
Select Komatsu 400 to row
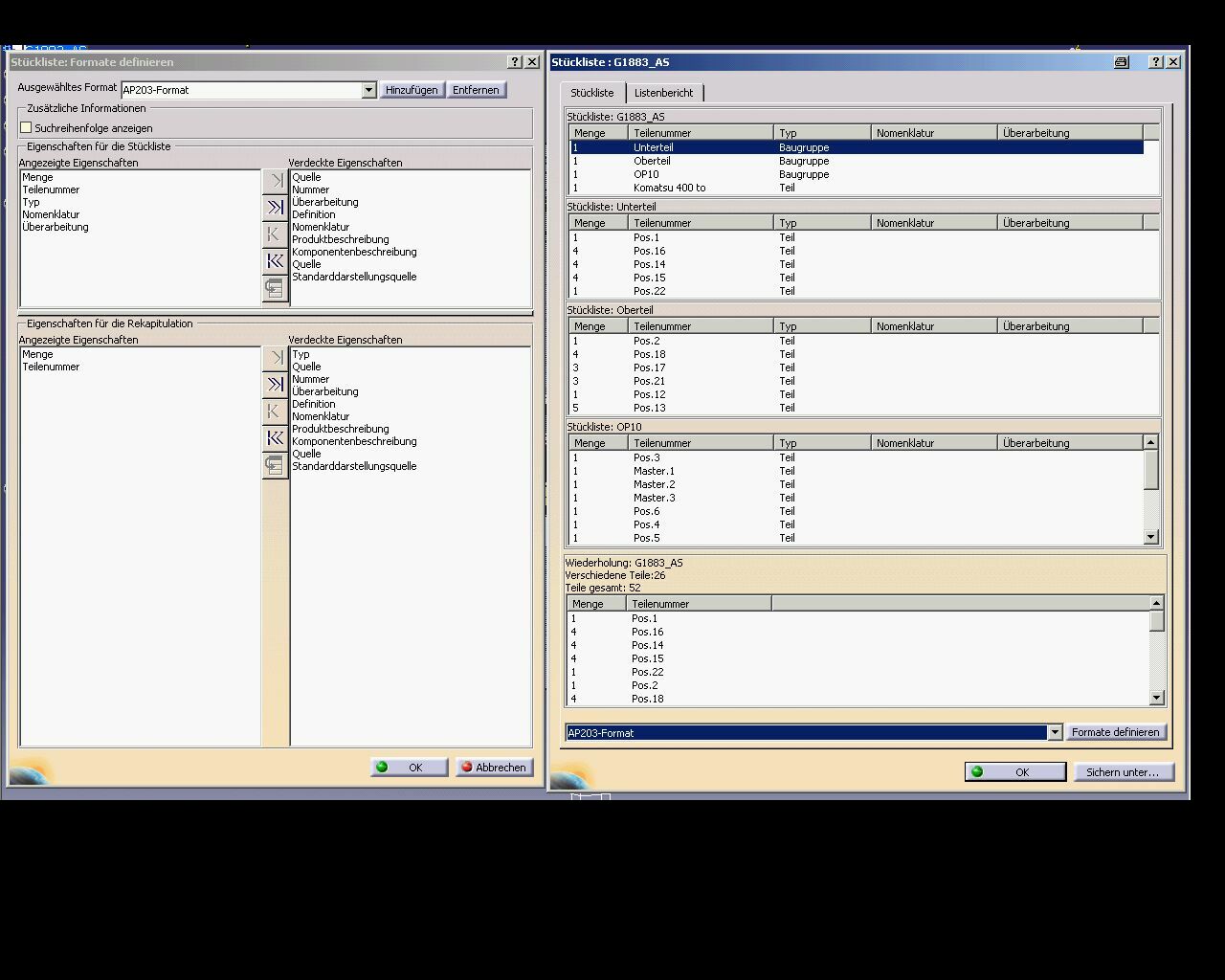pyautogui.click(x=857, y=188)
